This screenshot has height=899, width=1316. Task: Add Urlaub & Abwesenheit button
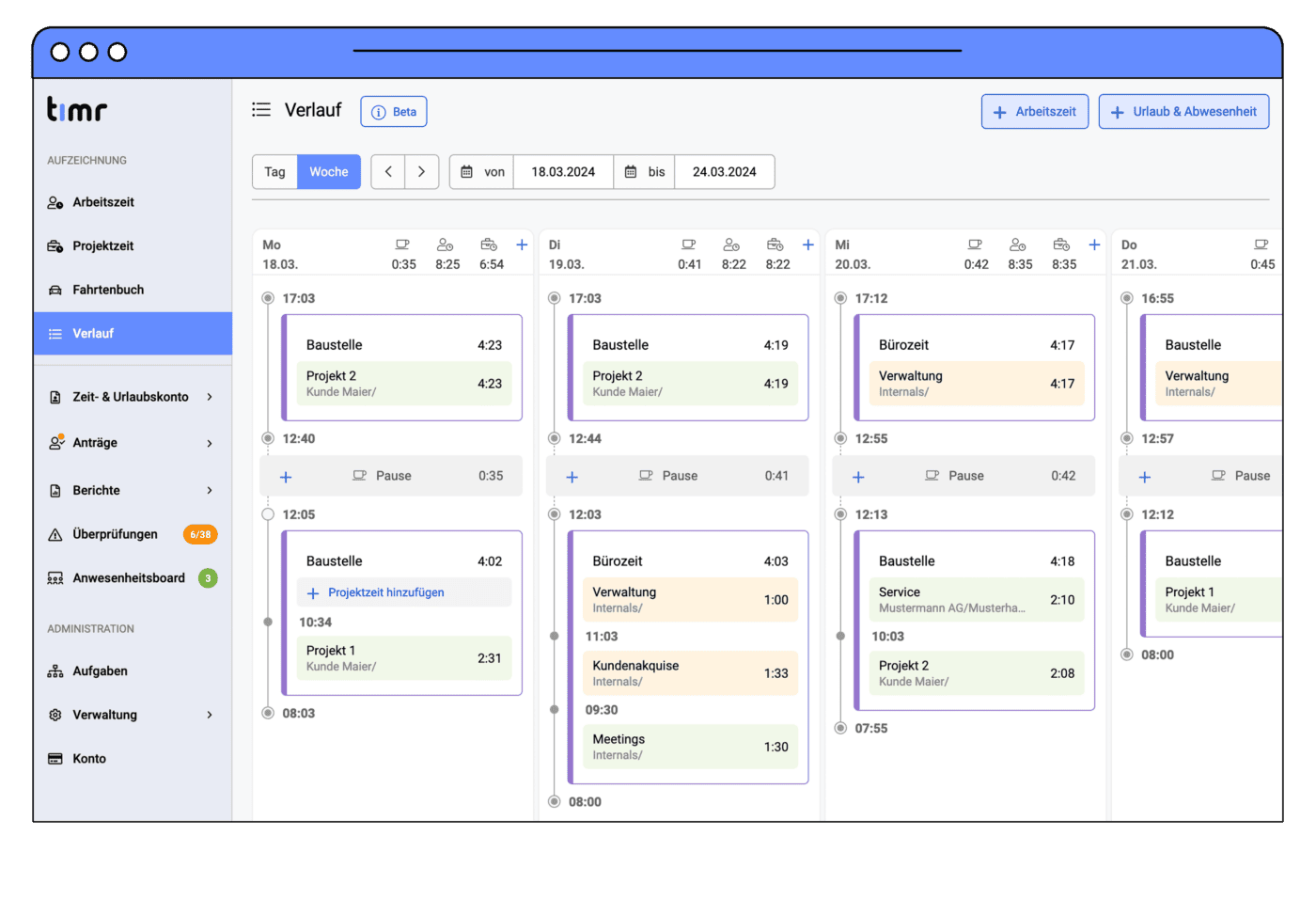(1183, 111)
